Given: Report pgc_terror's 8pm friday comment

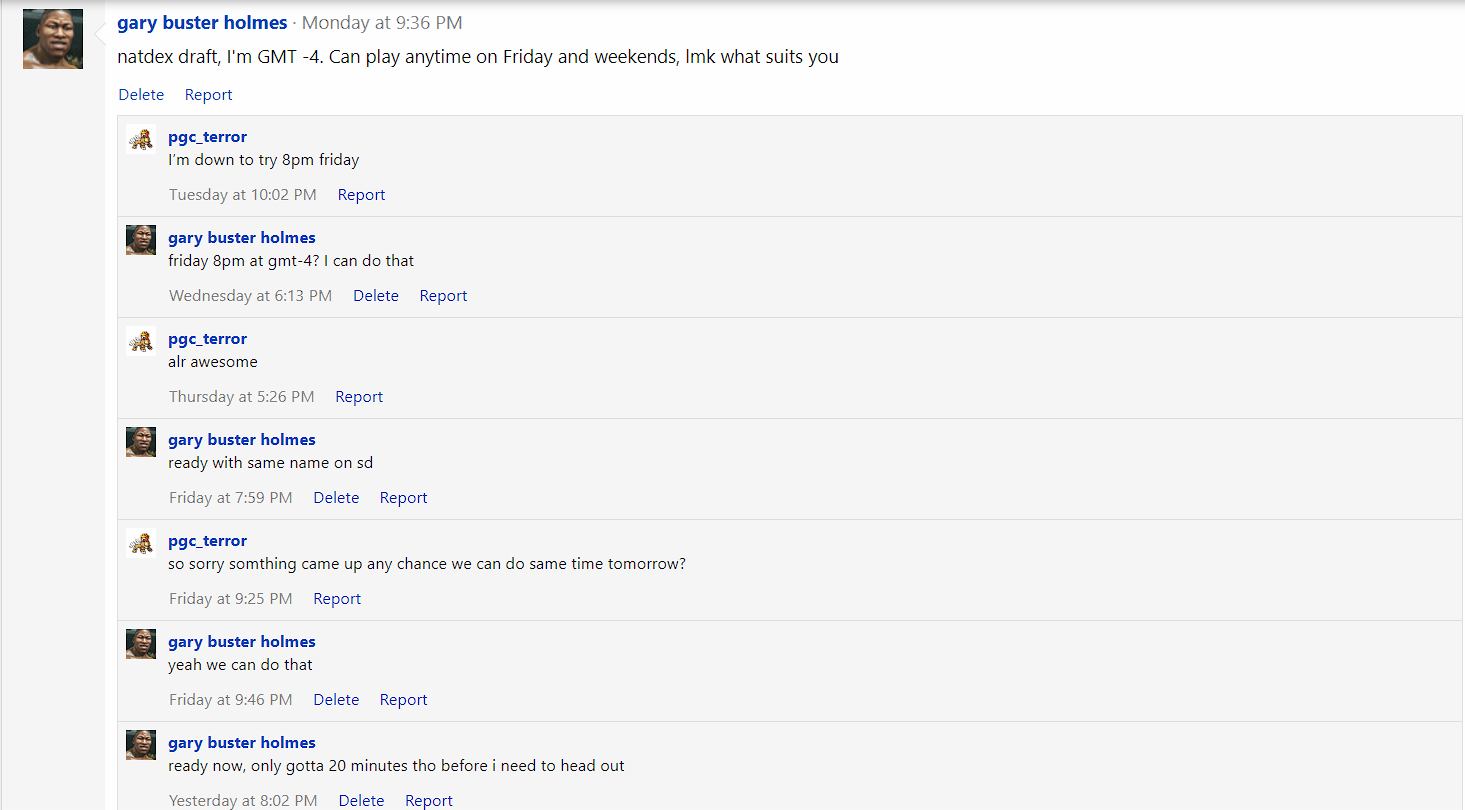Looking at the screenshot, I should click(x=361, y=194).
